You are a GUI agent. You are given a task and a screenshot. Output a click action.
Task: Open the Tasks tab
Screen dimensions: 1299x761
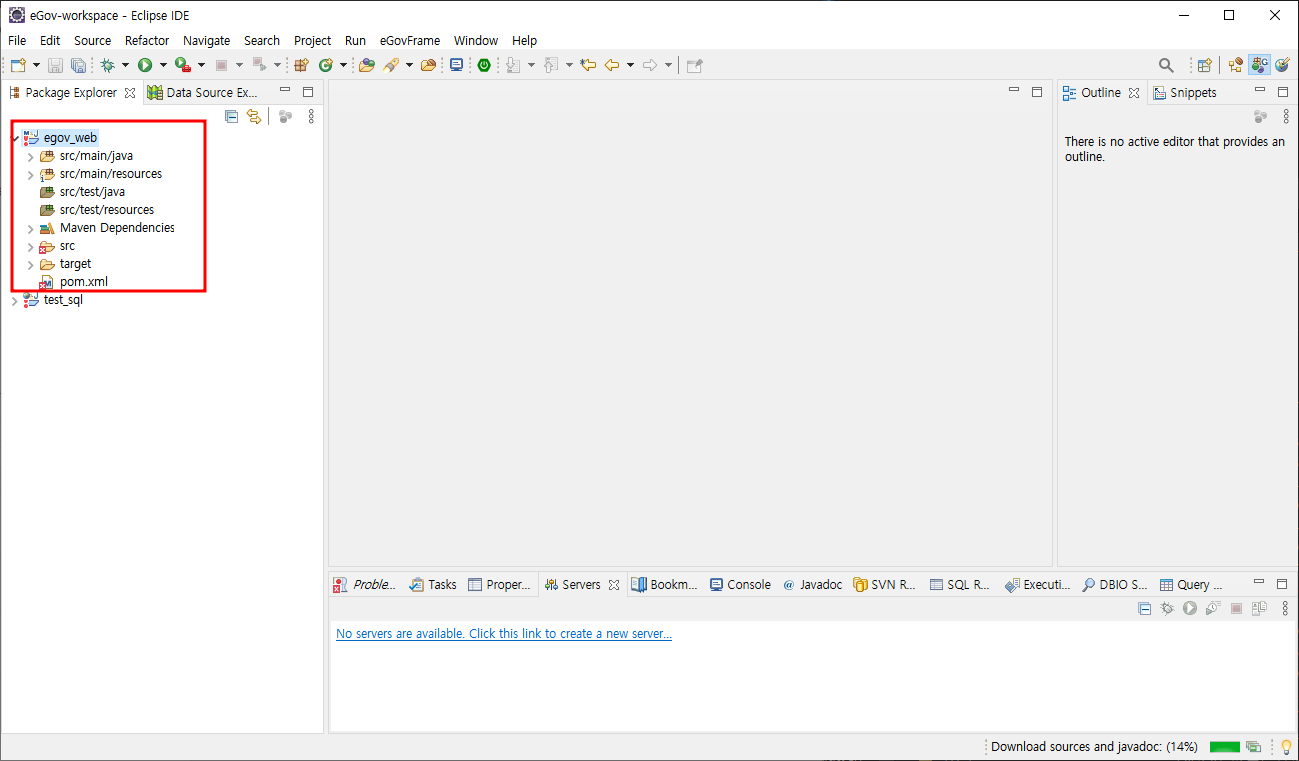433,584
